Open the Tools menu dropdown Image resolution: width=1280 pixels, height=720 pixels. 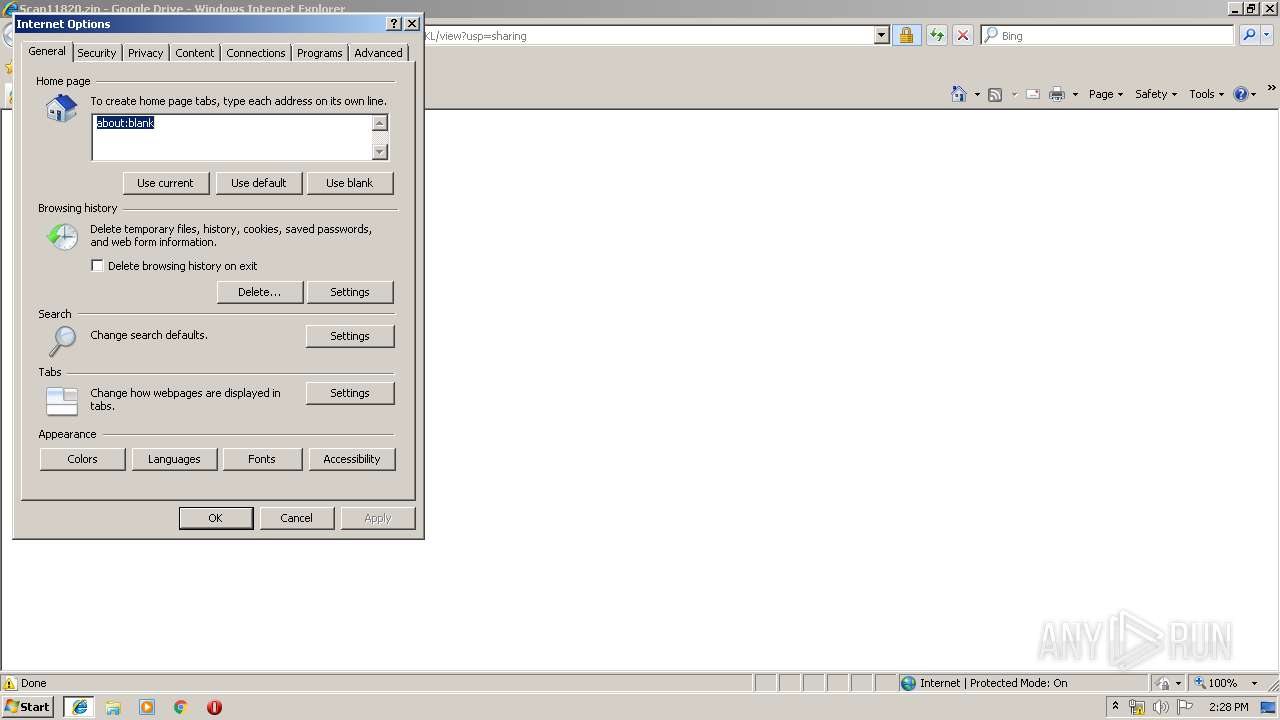tap(1207, 94)
